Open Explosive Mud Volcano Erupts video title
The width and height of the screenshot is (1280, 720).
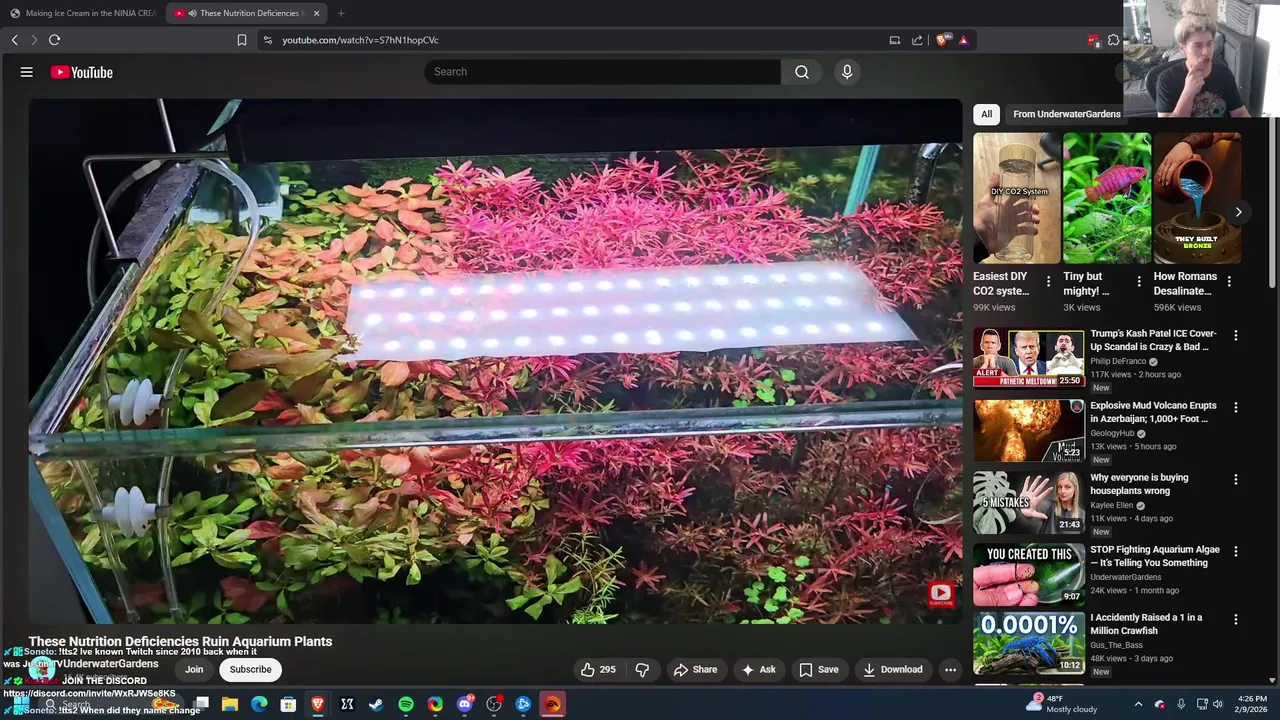tap(1153, 412)
